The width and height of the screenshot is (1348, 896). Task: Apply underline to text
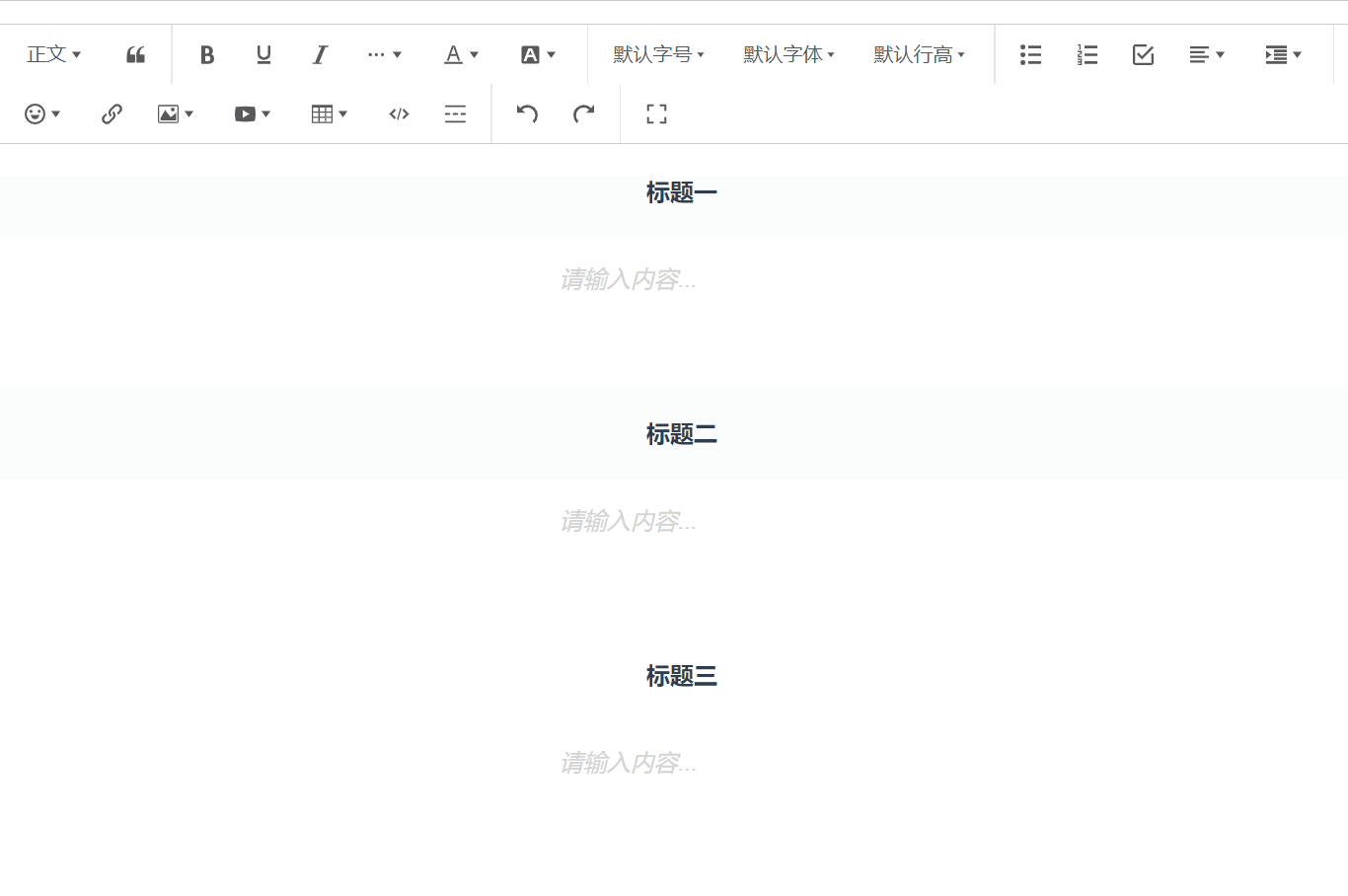click(x=263, y=54)
